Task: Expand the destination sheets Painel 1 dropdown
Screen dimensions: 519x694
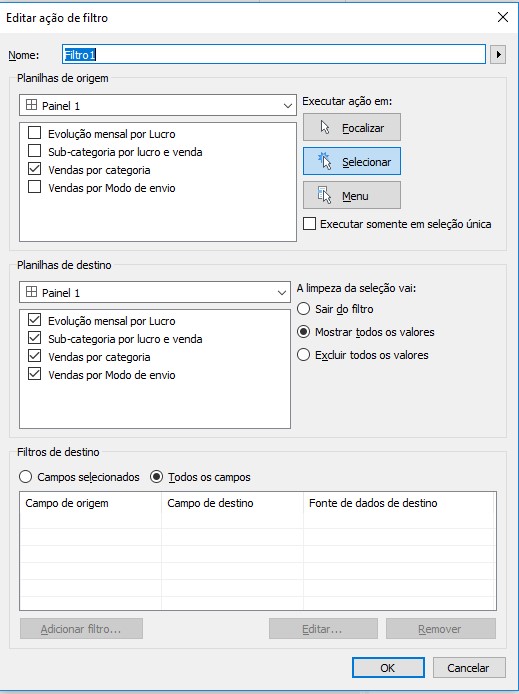Action: [154, 292]
